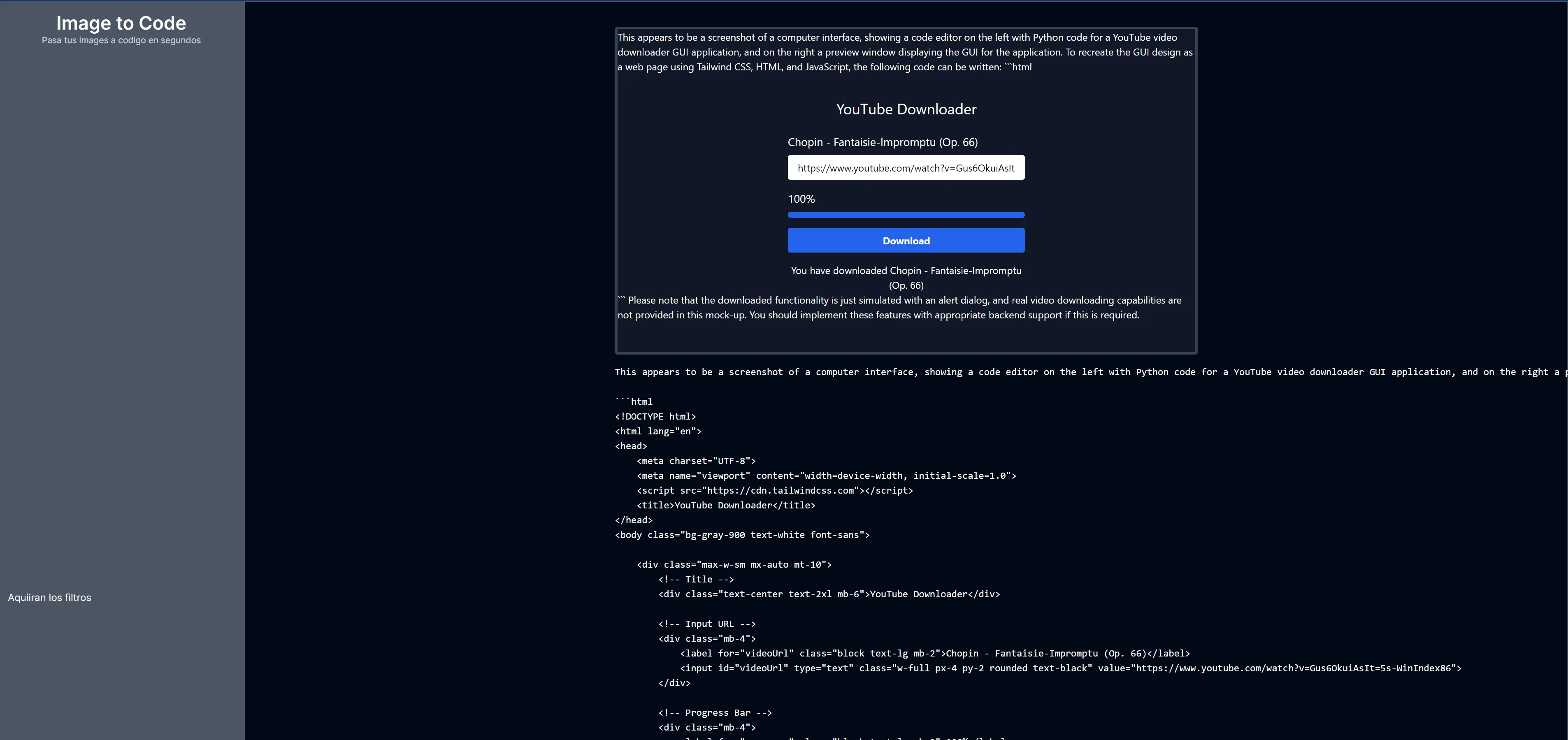Click the '<html lang="en">' code line
Image resolution: width=1568 pixels, height=740 pixels.
(658, 431)
